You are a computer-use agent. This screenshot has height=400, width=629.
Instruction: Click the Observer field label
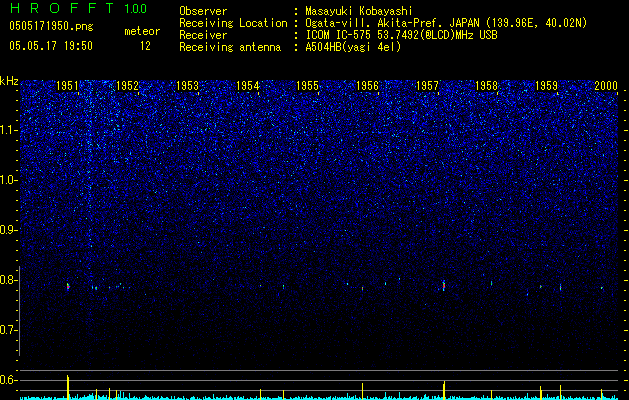203,11
